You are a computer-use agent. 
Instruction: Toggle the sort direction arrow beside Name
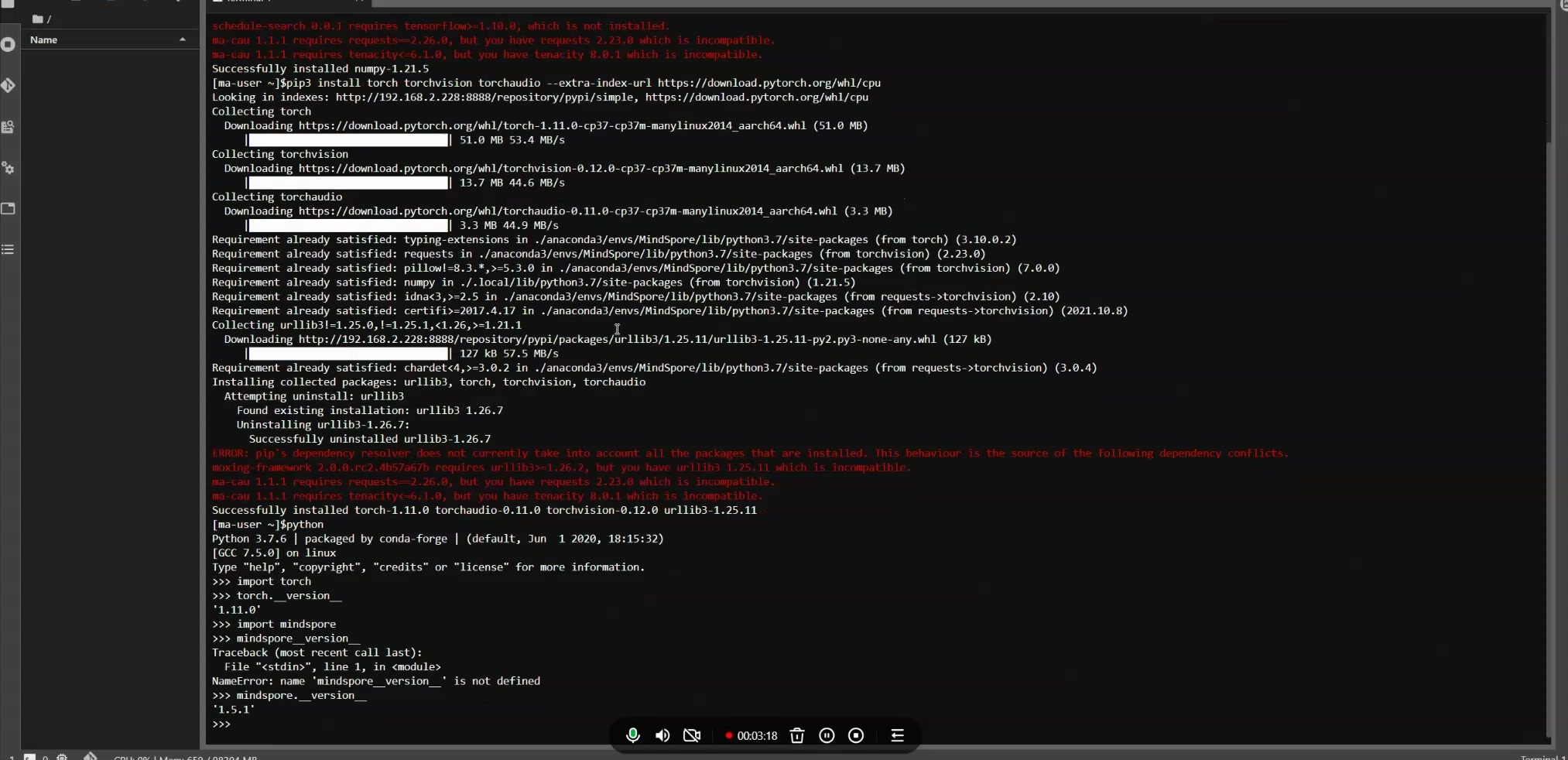(183, 39)
